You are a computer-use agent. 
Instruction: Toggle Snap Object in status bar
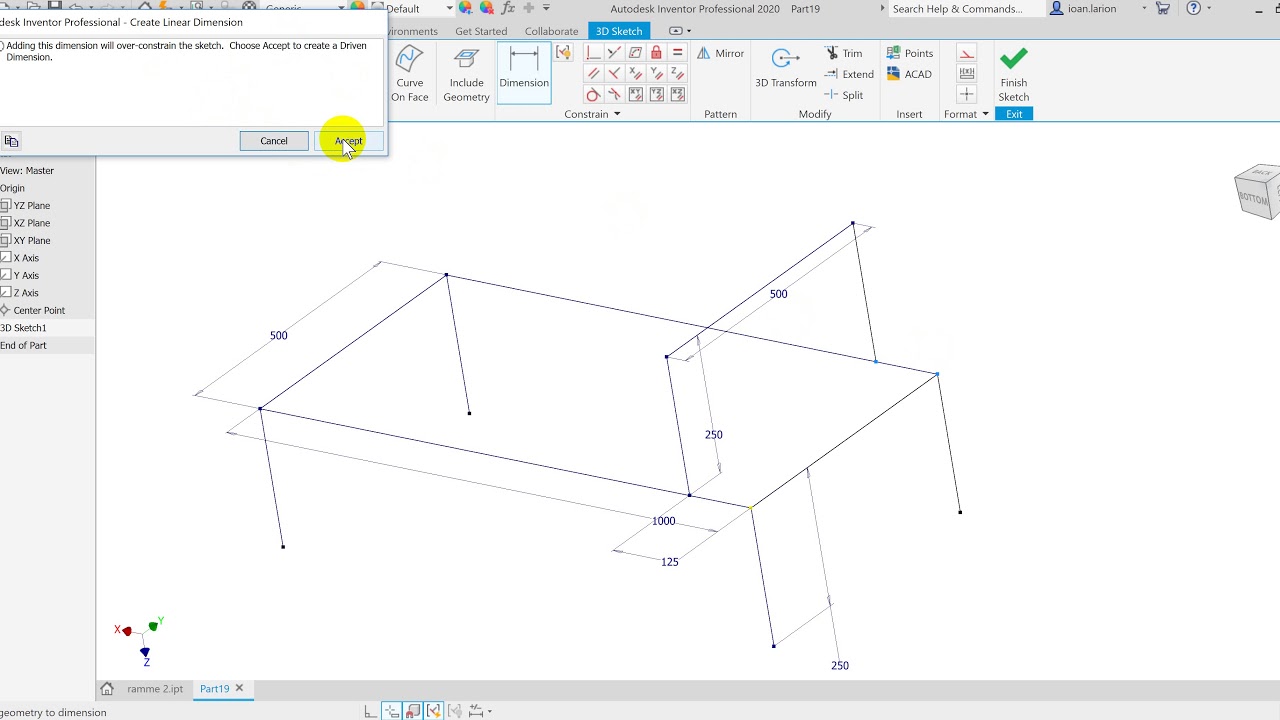click(x=412, y=711)
